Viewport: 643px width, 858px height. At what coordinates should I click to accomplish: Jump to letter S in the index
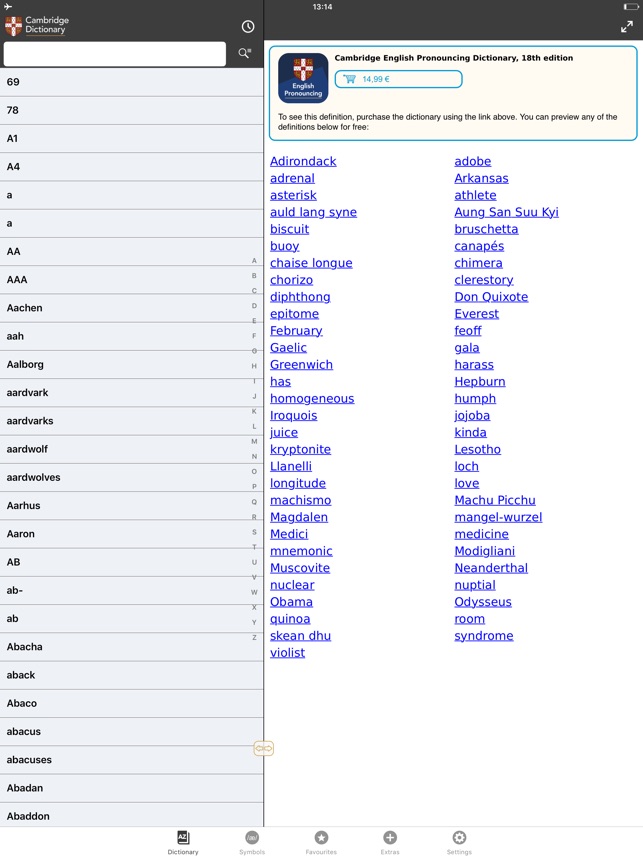click(x=254, y=532)
